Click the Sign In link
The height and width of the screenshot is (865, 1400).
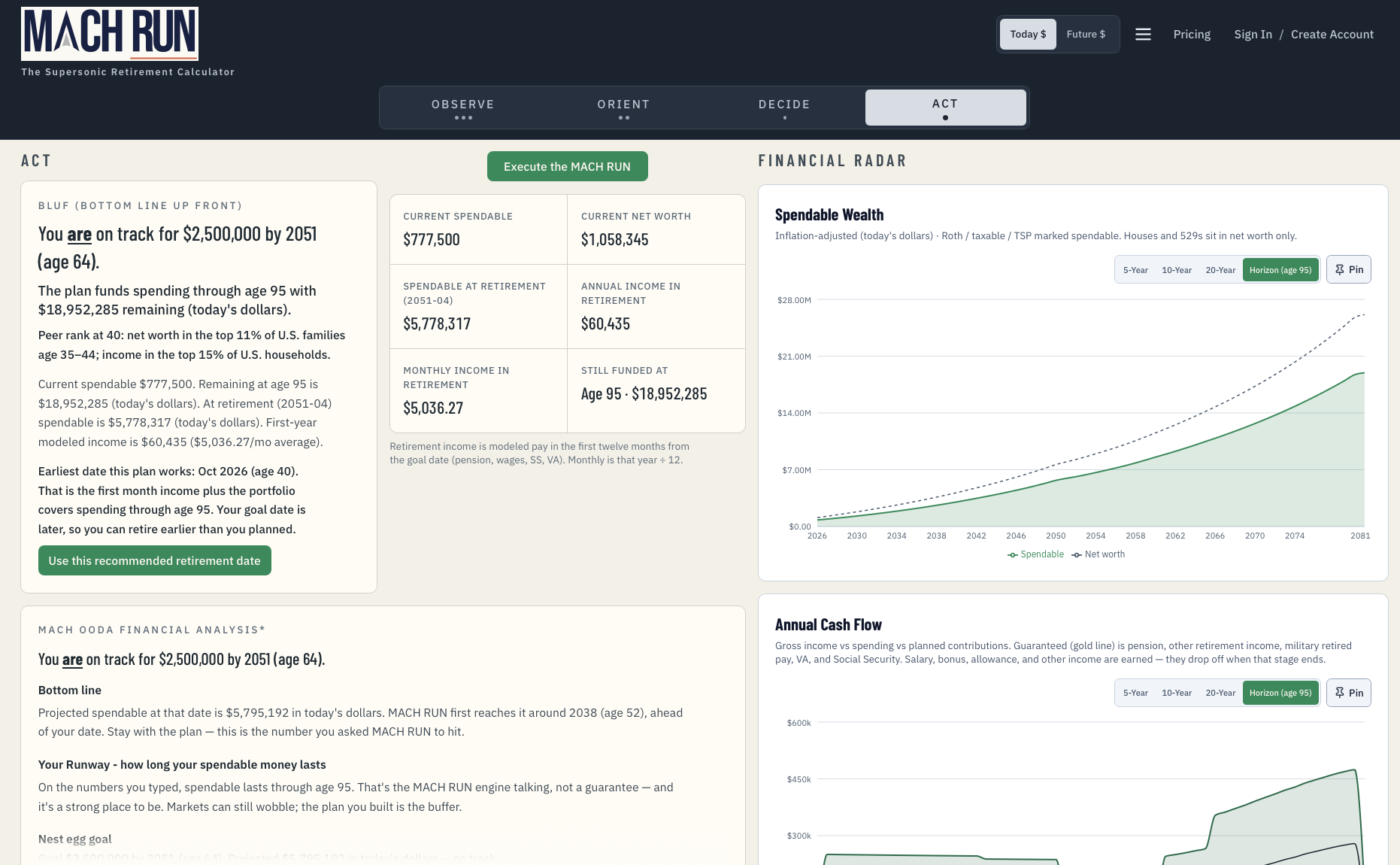point(1253,35)
